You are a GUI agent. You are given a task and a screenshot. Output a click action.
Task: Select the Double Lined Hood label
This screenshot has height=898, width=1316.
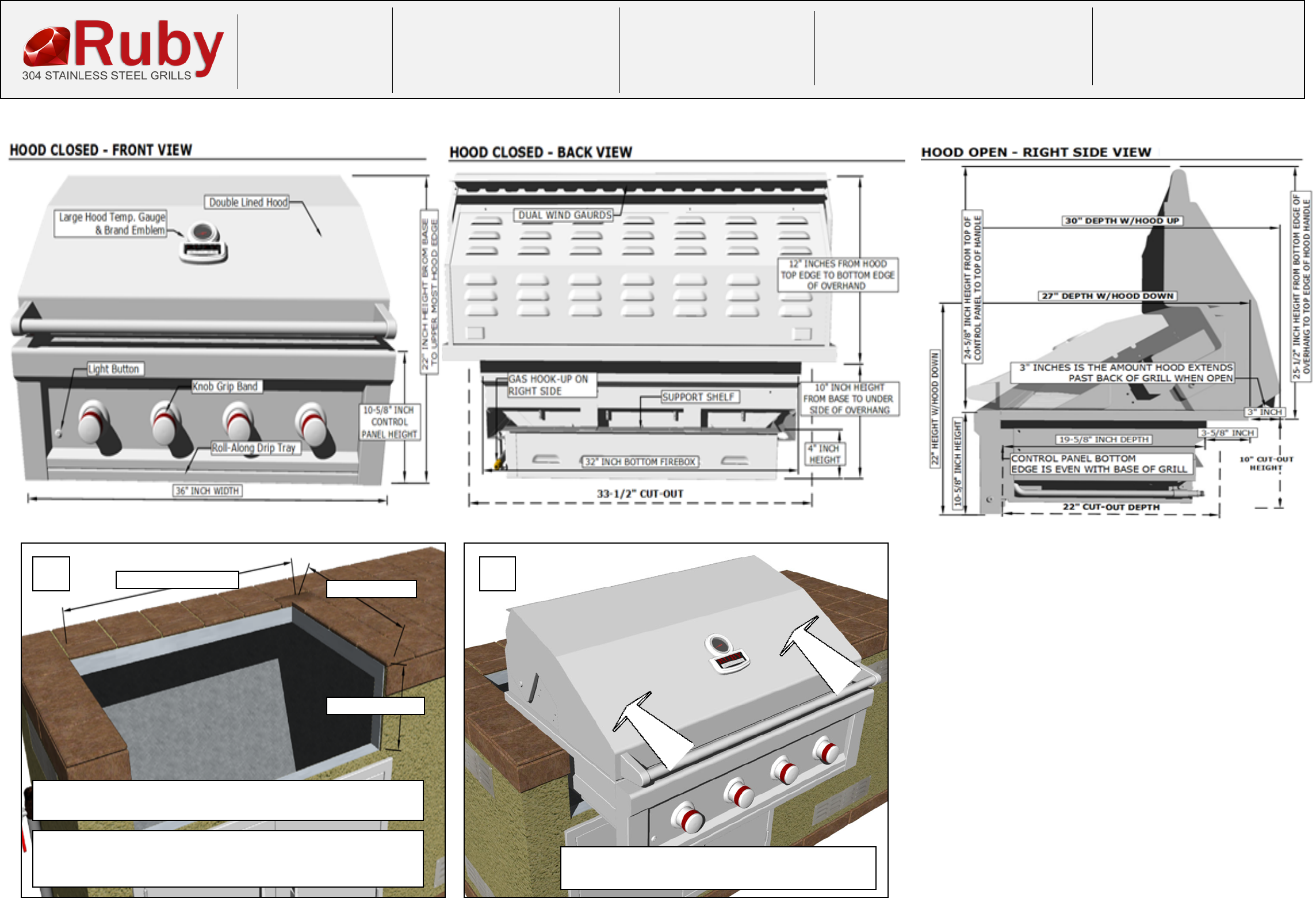[248, 202]
